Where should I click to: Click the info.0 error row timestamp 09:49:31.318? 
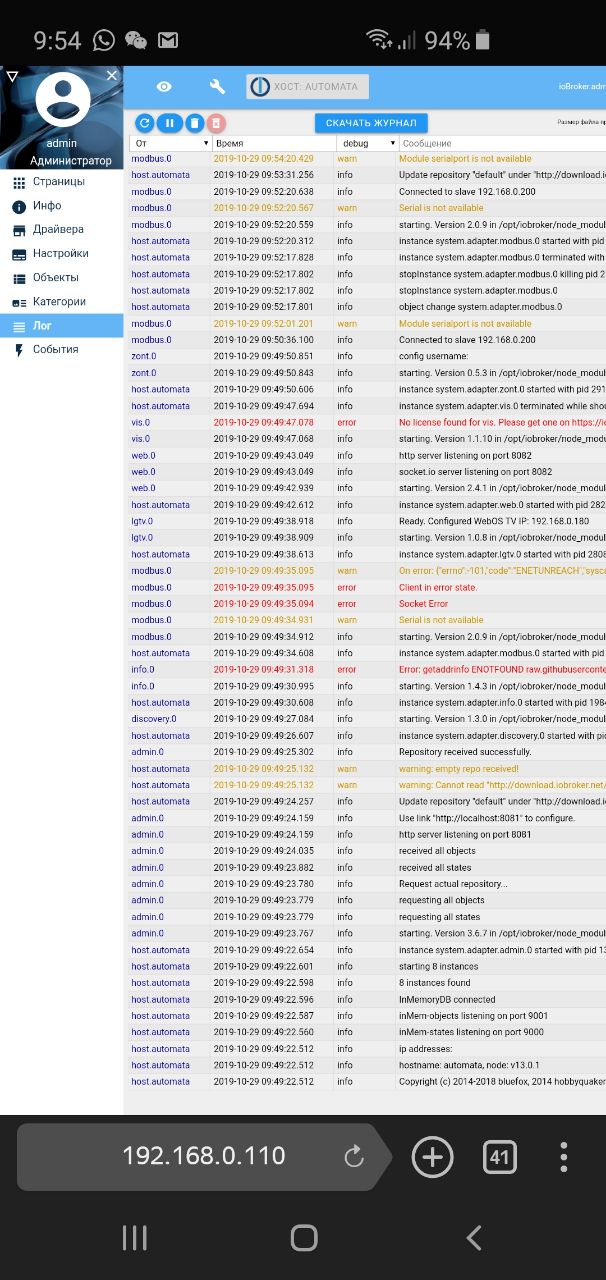(263, 670)
